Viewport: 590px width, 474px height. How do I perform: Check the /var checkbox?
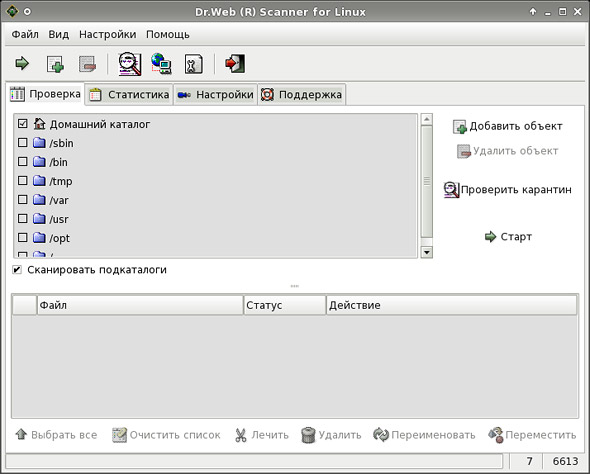[x=23, y=199]
